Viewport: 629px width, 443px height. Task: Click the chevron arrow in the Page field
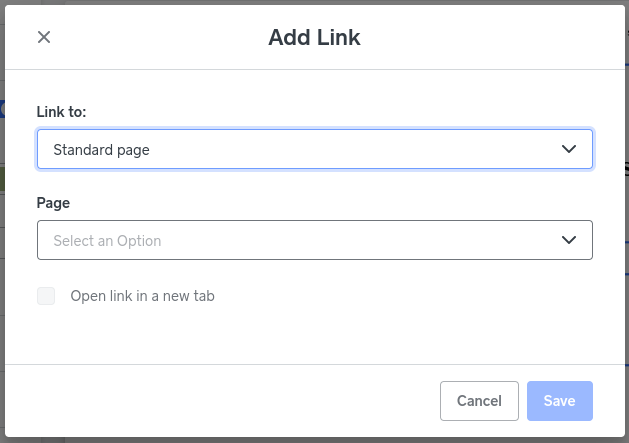[569, 240]
